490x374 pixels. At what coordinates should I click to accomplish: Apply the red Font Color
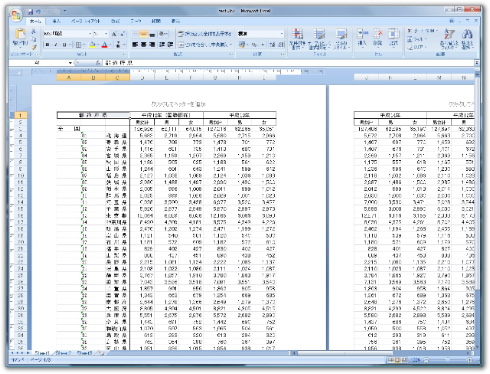(x=105, y=45)
